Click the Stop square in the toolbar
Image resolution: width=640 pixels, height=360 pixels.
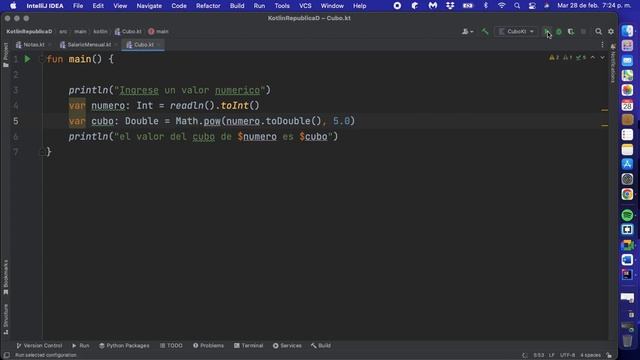click(x=583, y=31)
